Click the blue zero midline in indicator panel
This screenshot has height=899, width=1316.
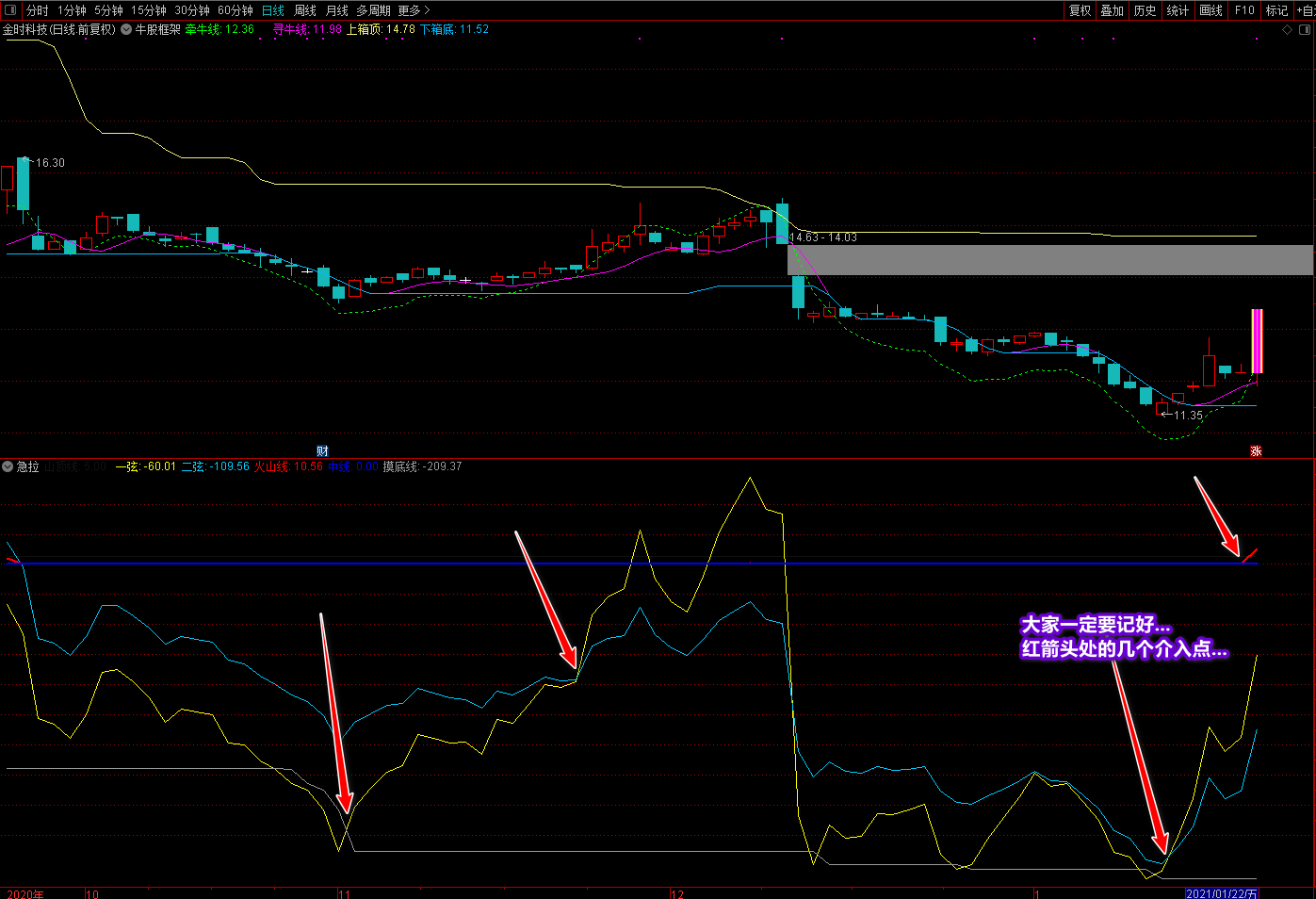coord(631,564)
